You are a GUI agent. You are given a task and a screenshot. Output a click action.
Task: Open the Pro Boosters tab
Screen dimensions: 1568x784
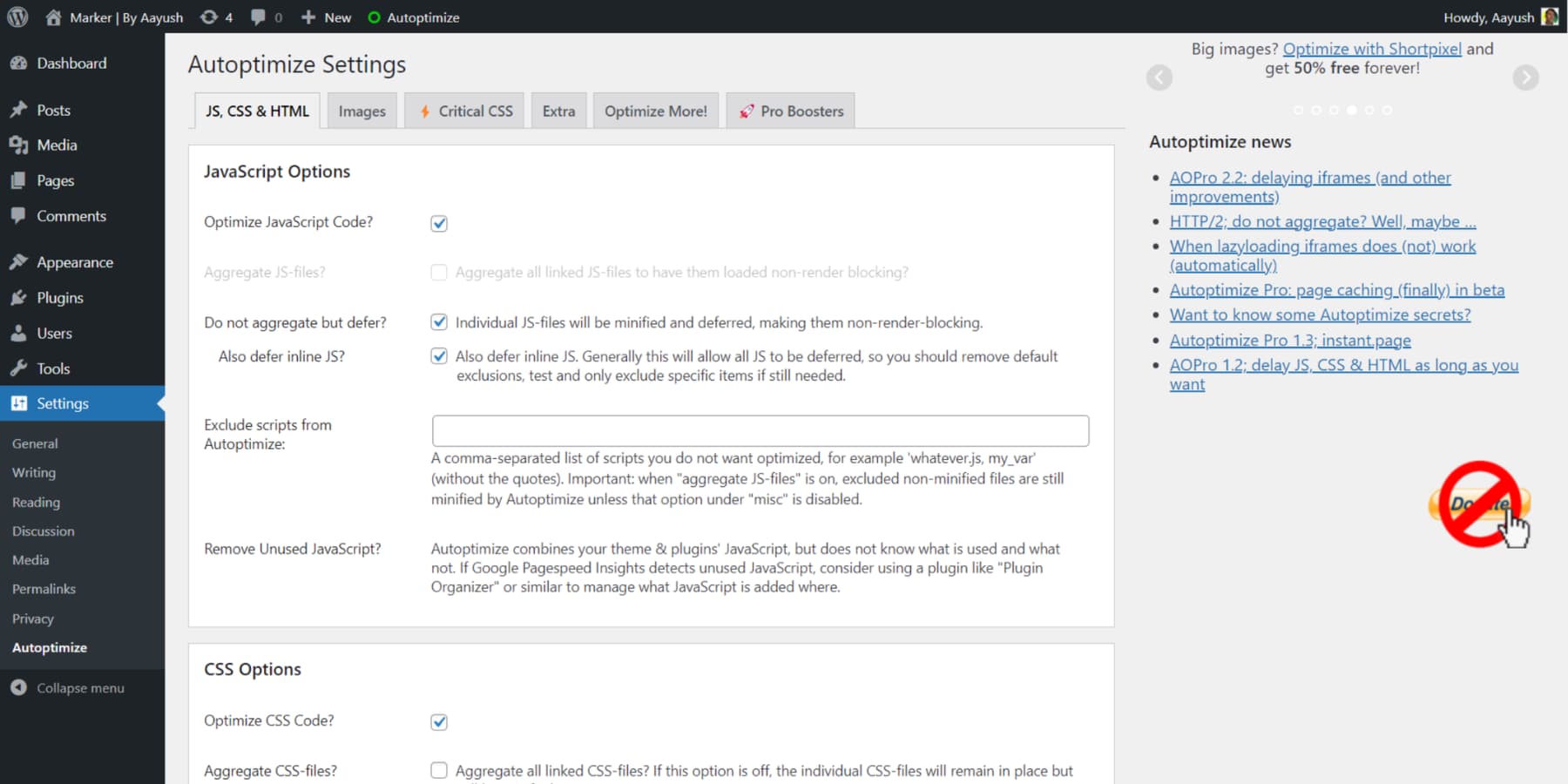pyautogui.click(x=790, y=110)
